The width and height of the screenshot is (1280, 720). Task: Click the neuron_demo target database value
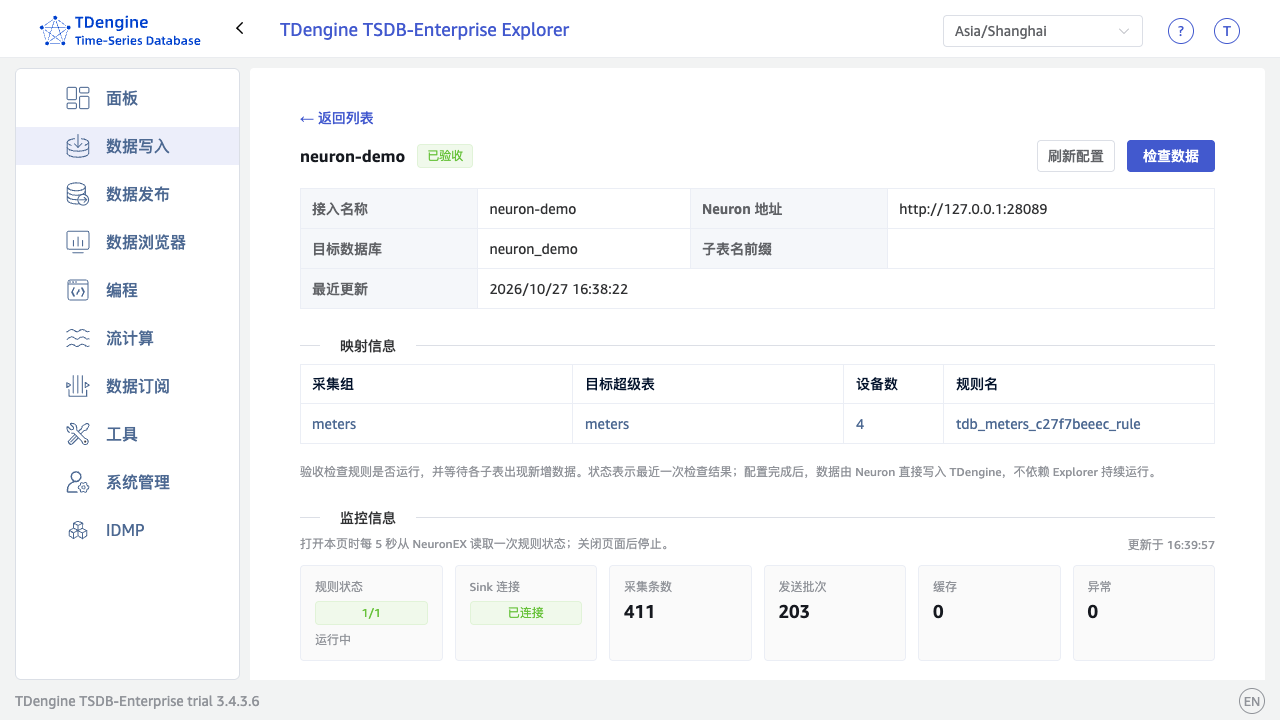pyautogui.click(x=533, y=249)
